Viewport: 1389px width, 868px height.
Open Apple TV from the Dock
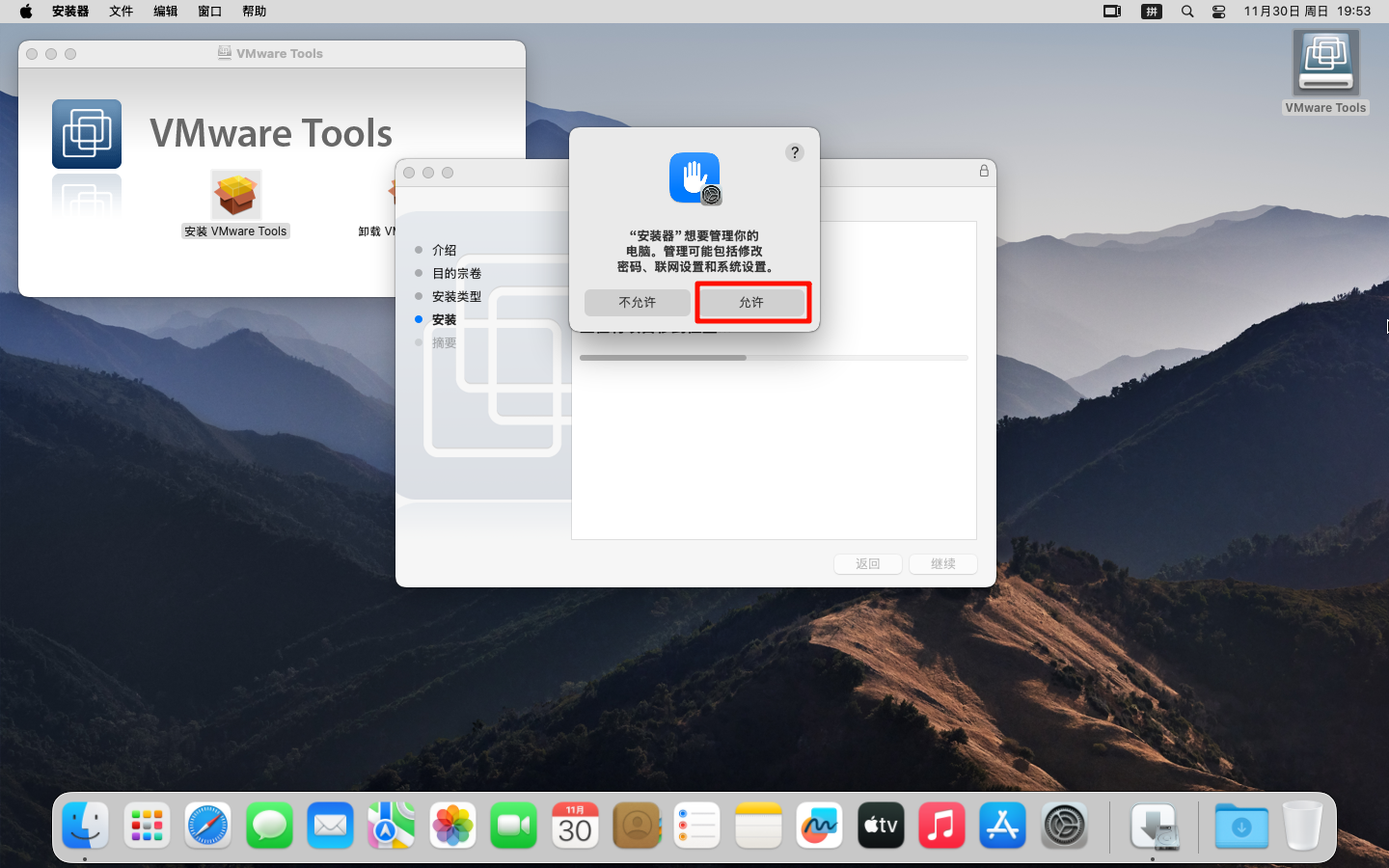[881, 826]
